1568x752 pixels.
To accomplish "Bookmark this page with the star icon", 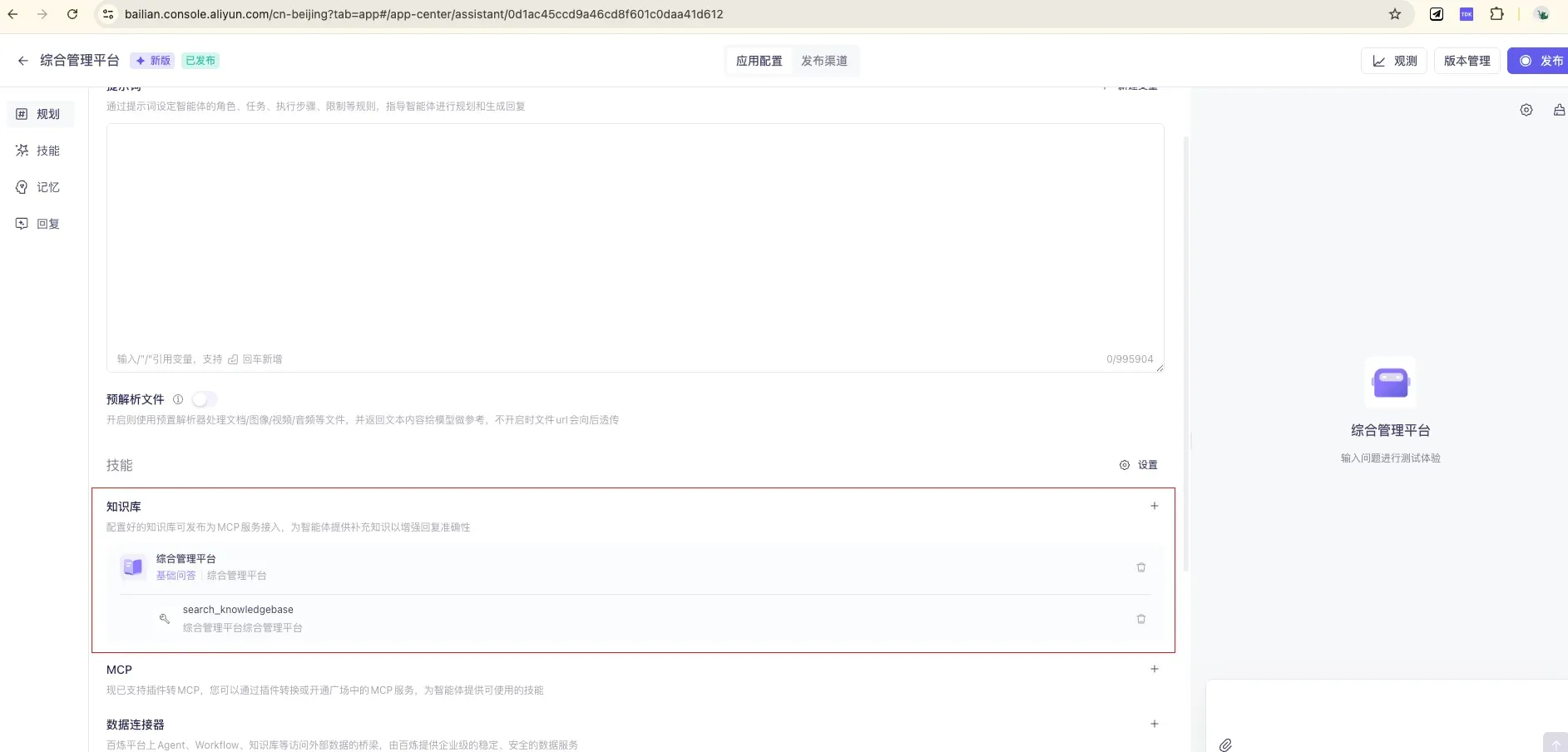I will [1395, 14].
